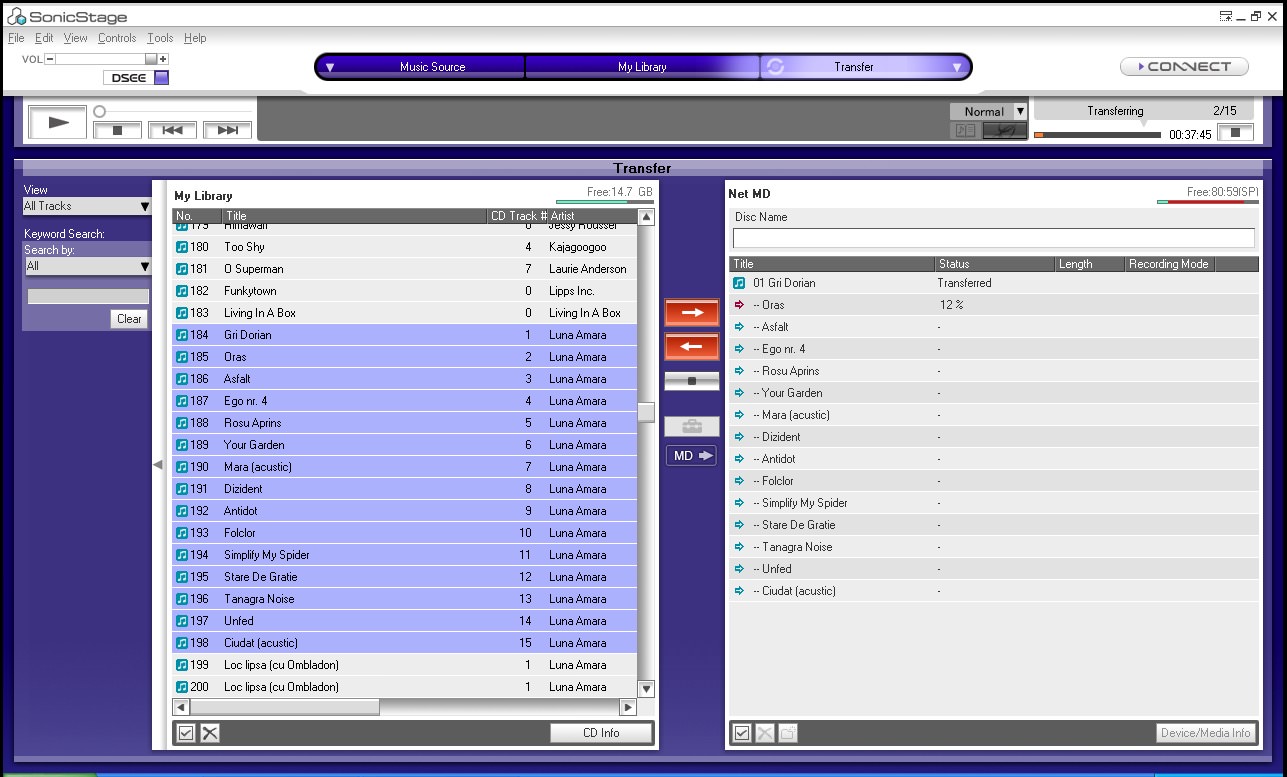Sort library by the Title column header
Image resolution: width=1287 pixels, height=777 pixels.
pos(355,216)
